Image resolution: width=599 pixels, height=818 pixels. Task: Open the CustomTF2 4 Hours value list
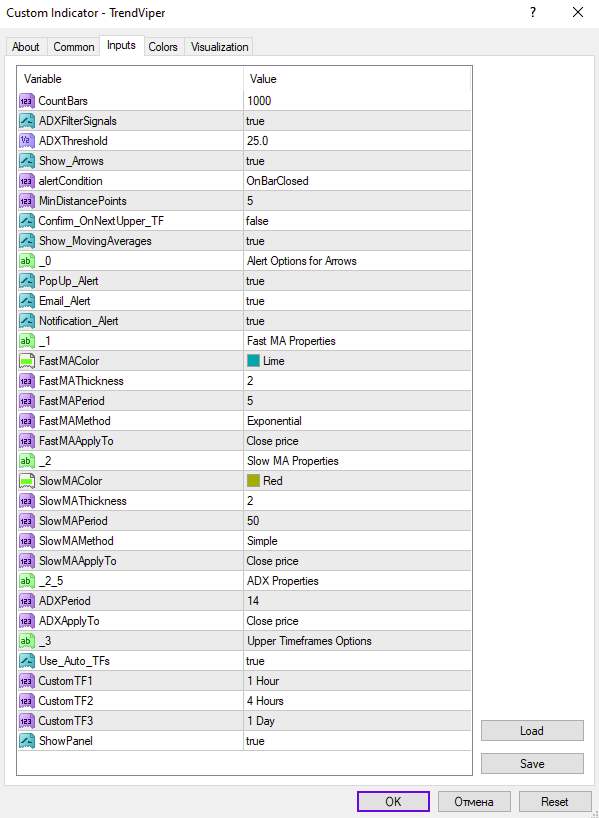(357, 701)
